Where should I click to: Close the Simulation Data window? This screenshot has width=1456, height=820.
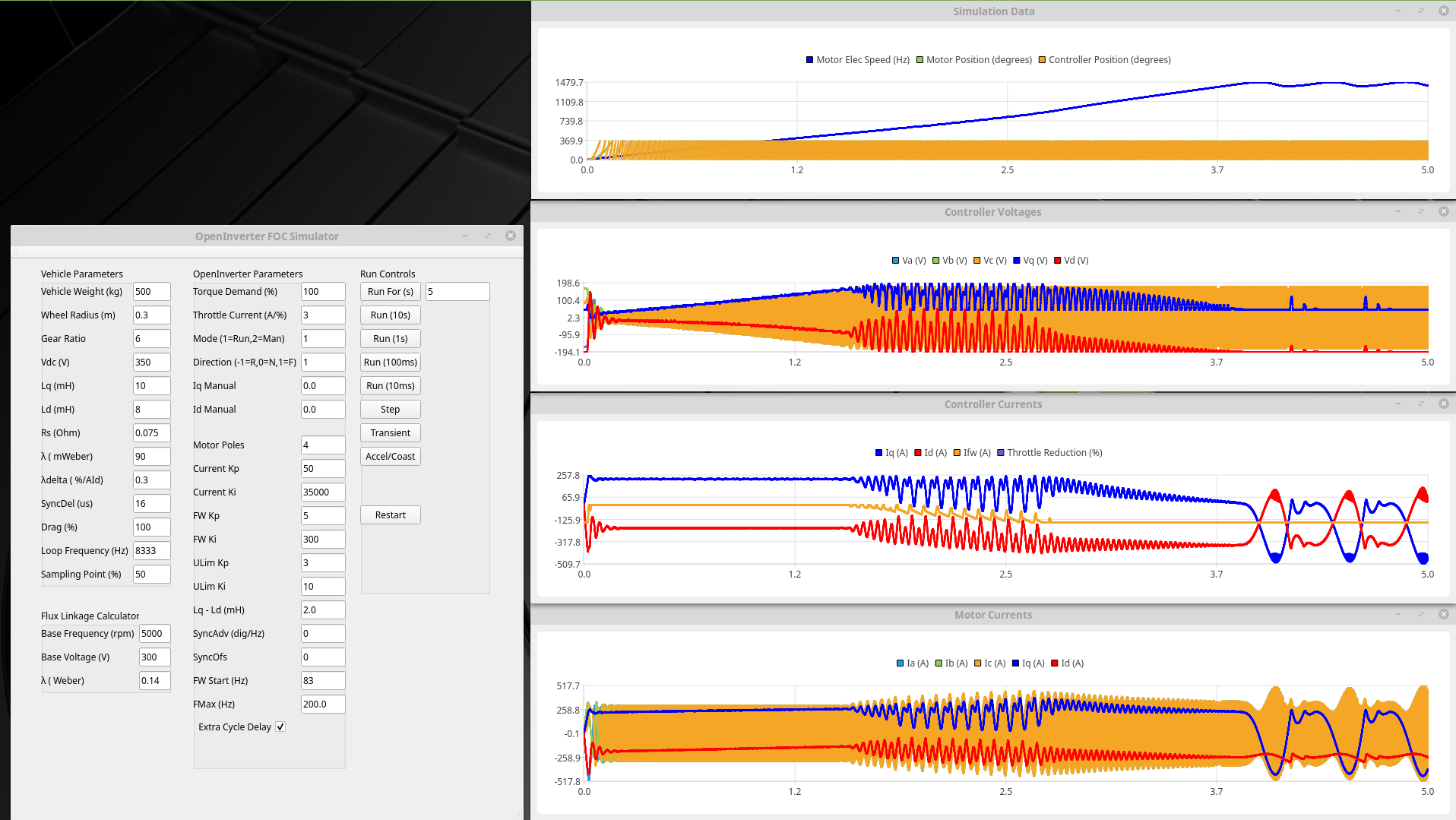point(1443,11)
